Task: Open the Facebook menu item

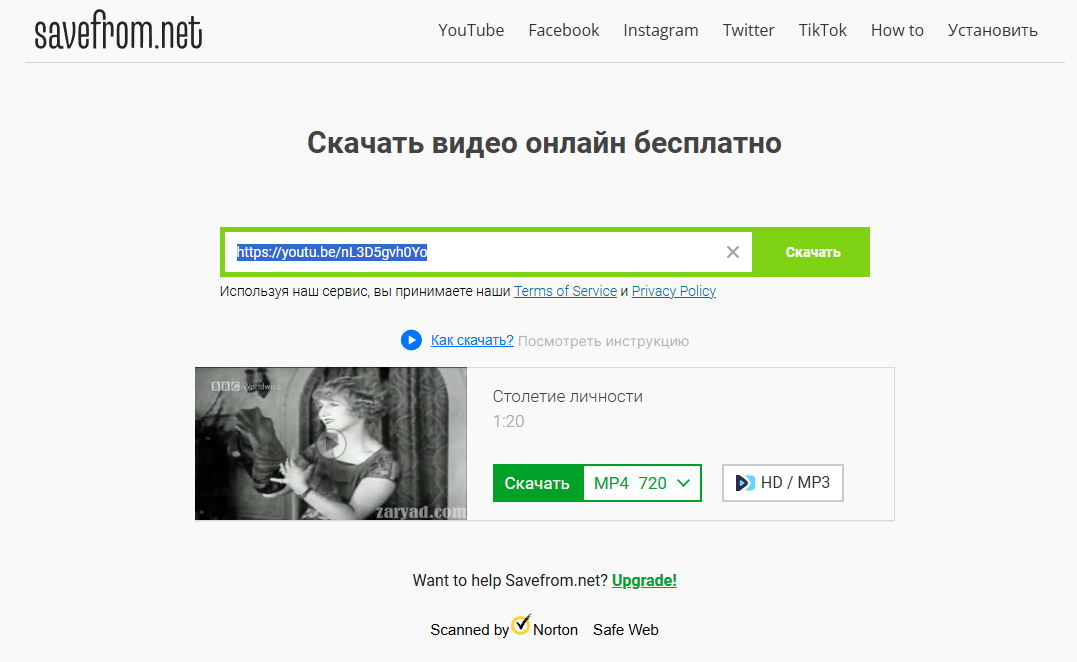Action: 563,30
